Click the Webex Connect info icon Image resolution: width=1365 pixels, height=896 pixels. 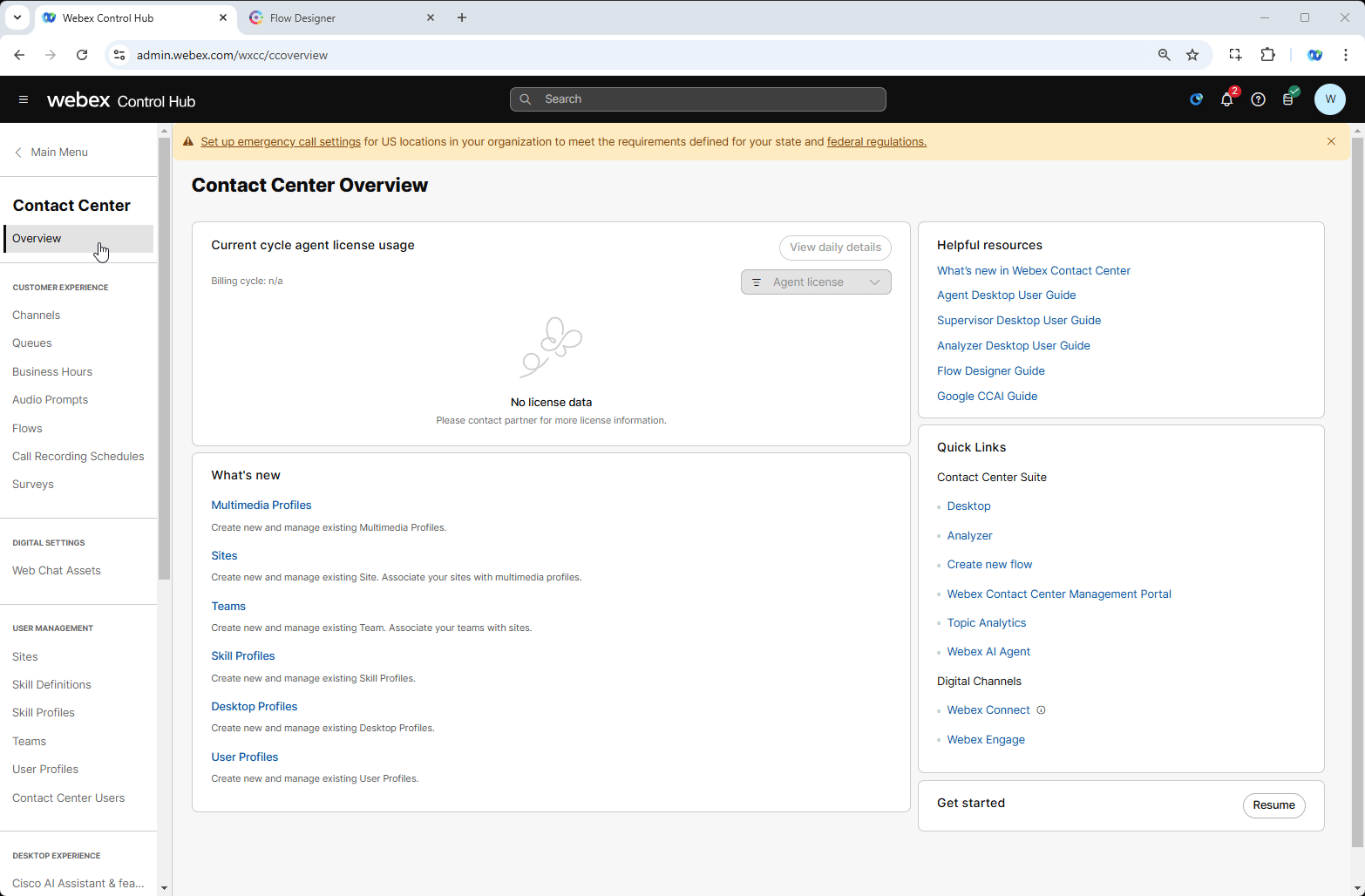pos(1041,710)
